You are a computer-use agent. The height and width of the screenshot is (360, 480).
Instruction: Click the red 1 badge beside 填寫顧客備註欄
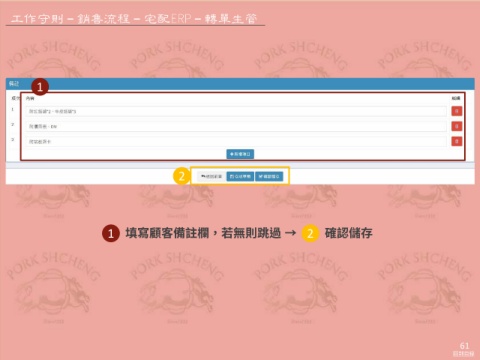point(111,233)
